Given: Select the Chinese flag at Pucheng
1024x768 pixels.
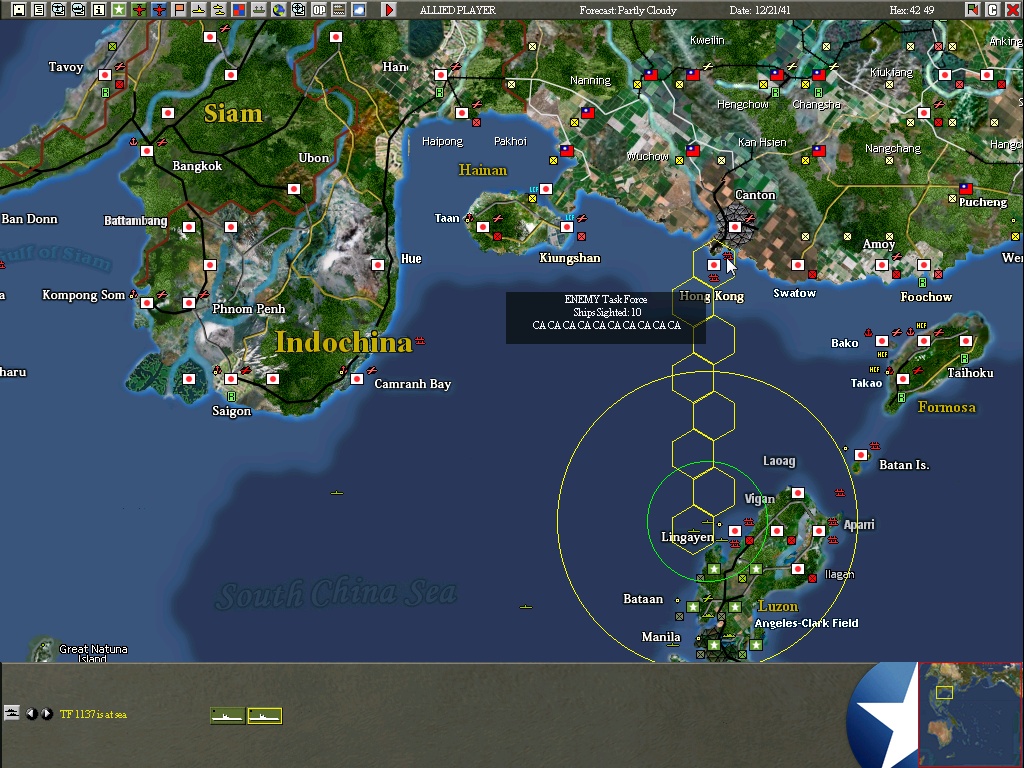Looking at the screenshot, I should tap(966, 189).
